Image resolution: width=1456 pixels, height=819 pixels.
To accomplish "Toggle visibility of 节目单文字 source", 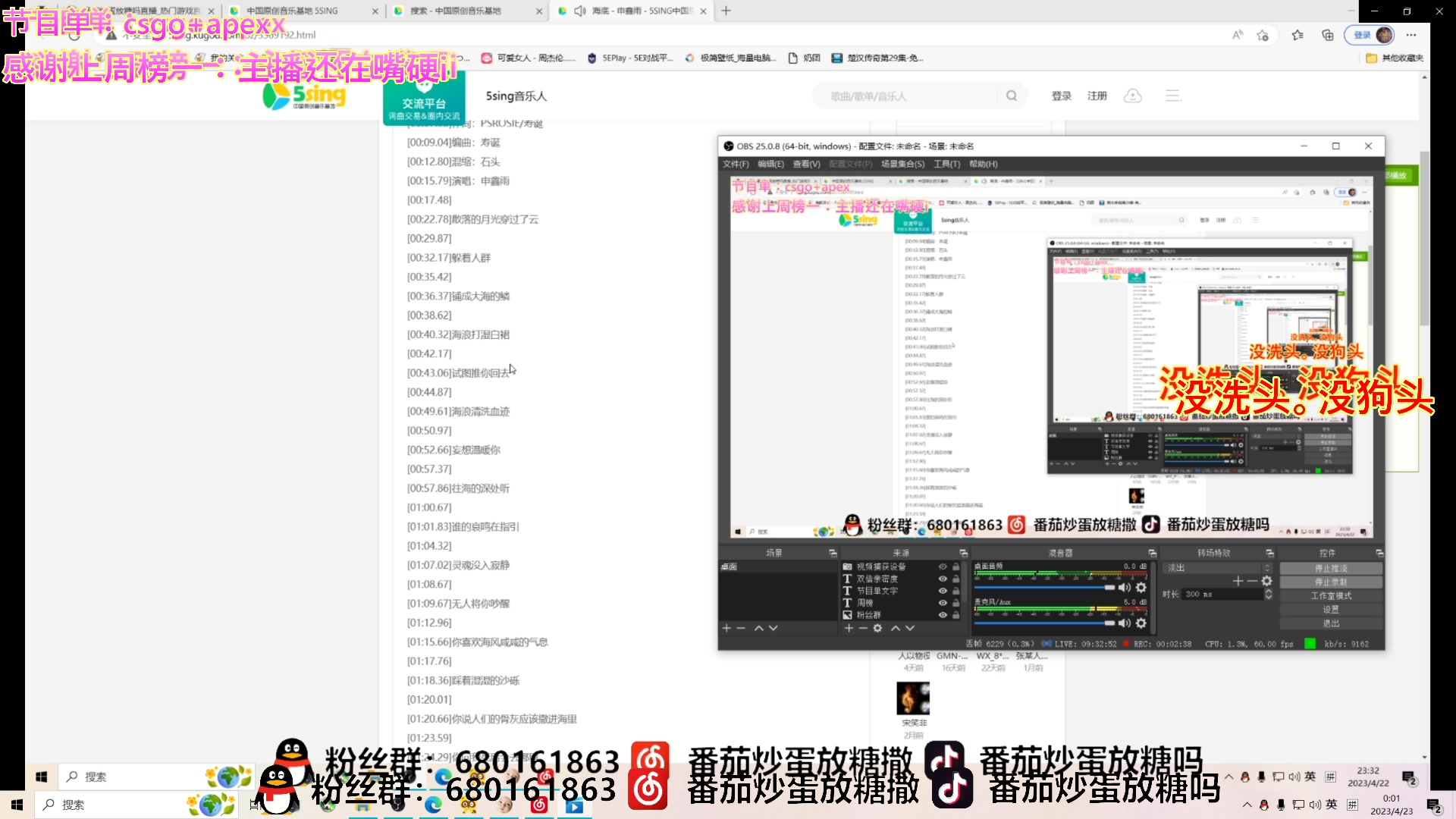I will point(943,591).
